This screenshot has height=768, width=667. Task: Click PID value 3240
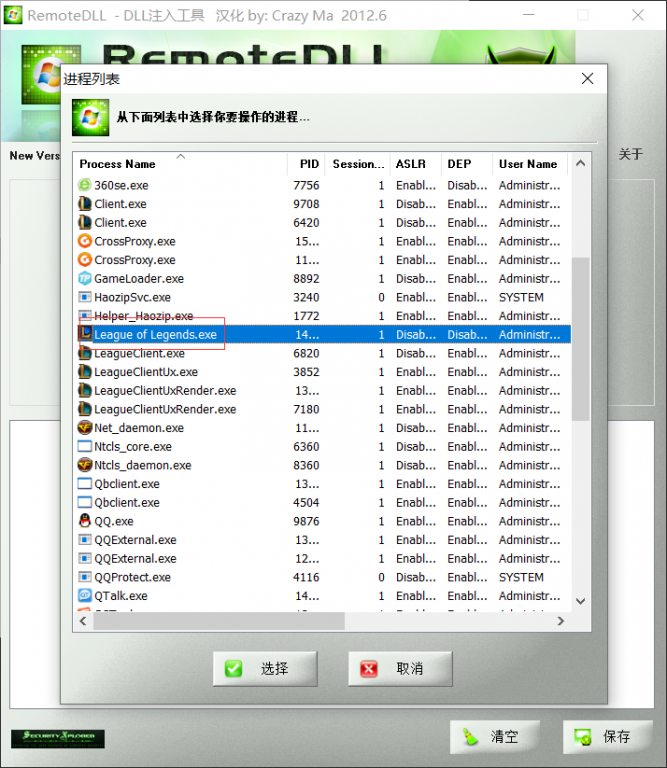tap(306, 297)
